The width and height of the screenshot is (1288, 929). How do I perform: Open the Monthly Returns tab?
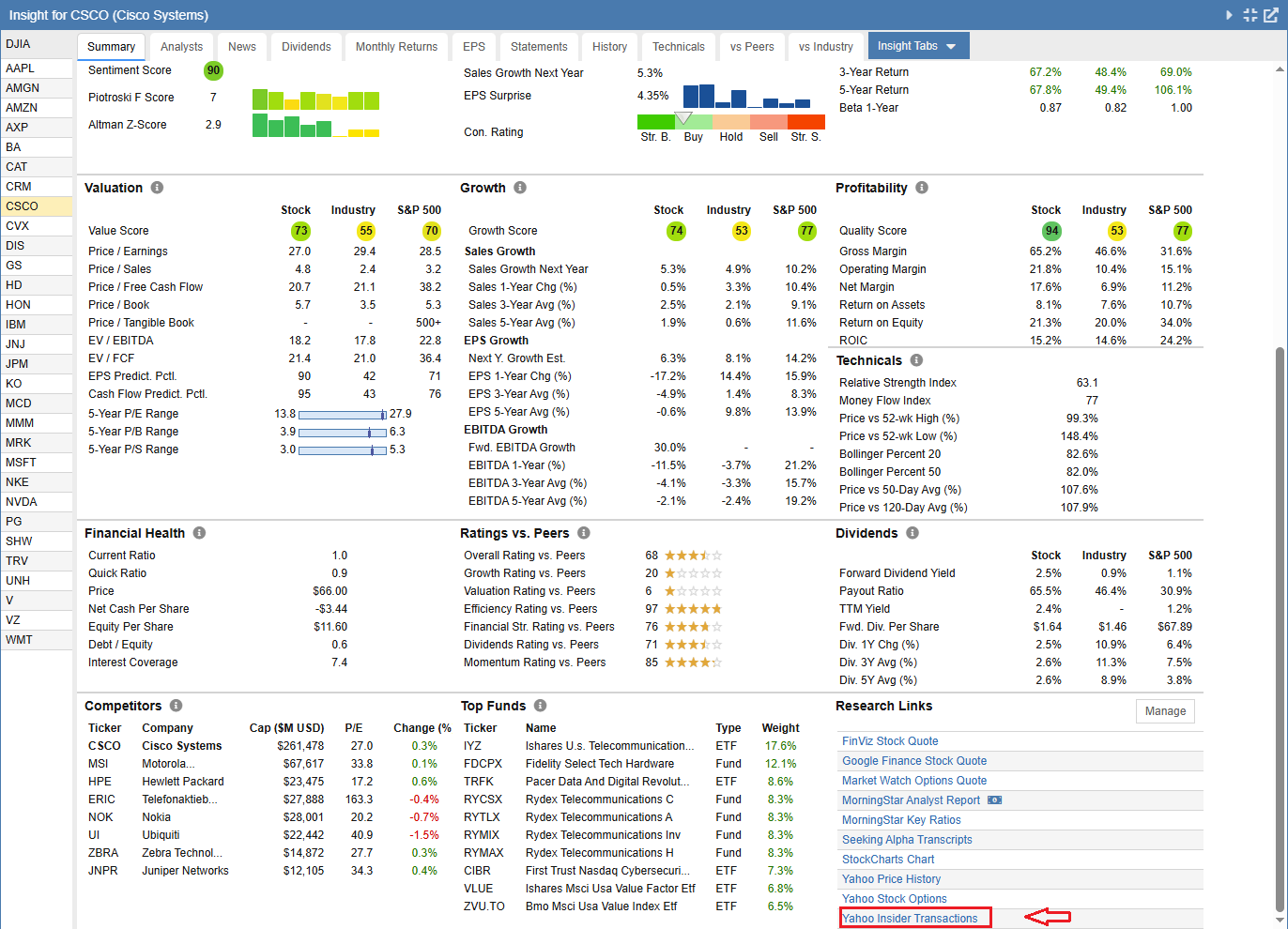pyautogui.click(x=396, y=47)
